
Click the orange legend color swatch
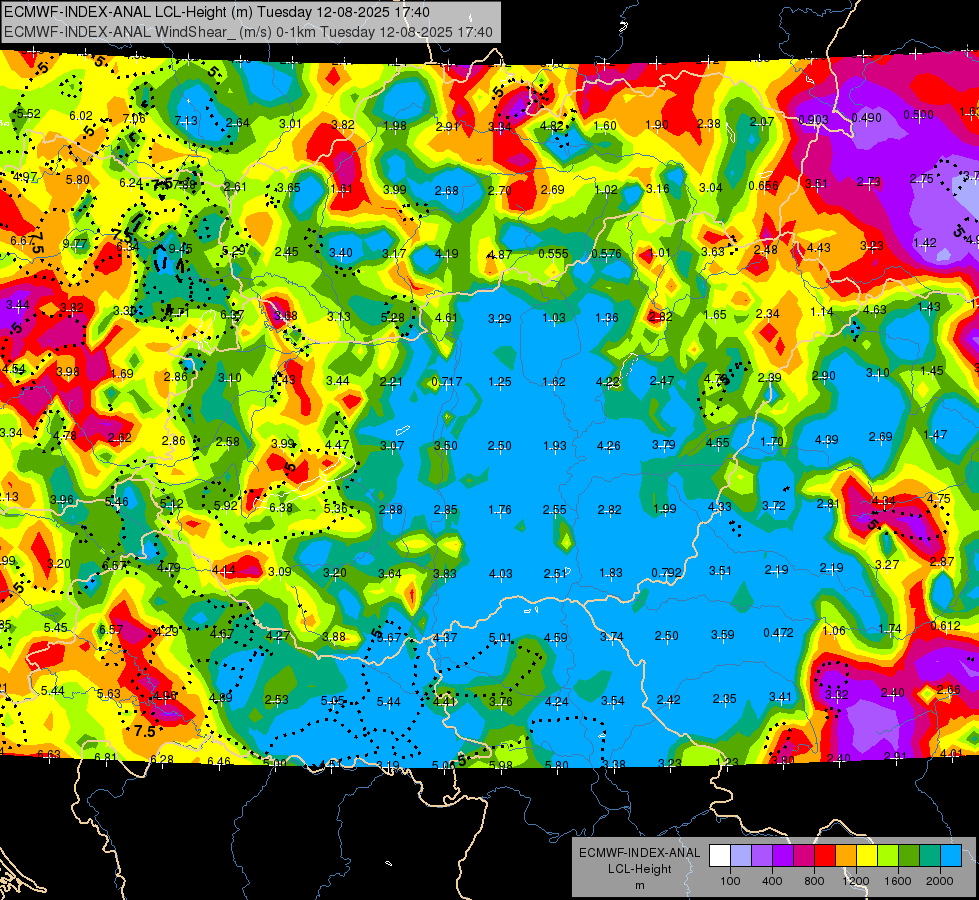tap(846, 856)
